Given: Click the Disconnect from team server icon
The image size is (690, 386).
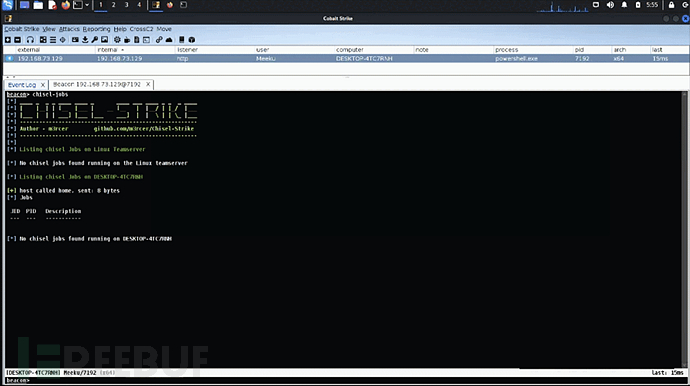Looking at the screenshot, I should 18,40.
